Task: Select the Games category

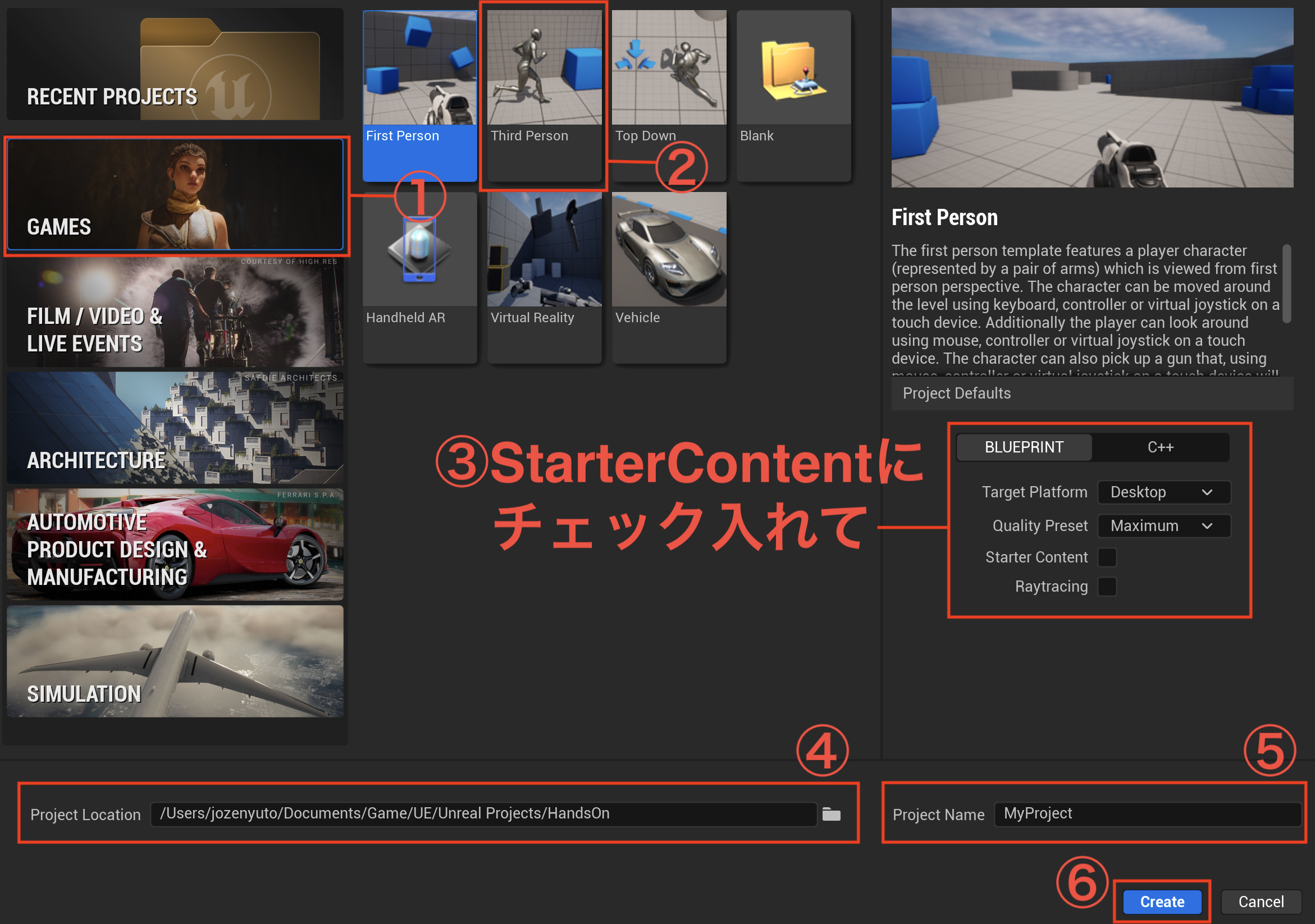Action: click(175, 195)
